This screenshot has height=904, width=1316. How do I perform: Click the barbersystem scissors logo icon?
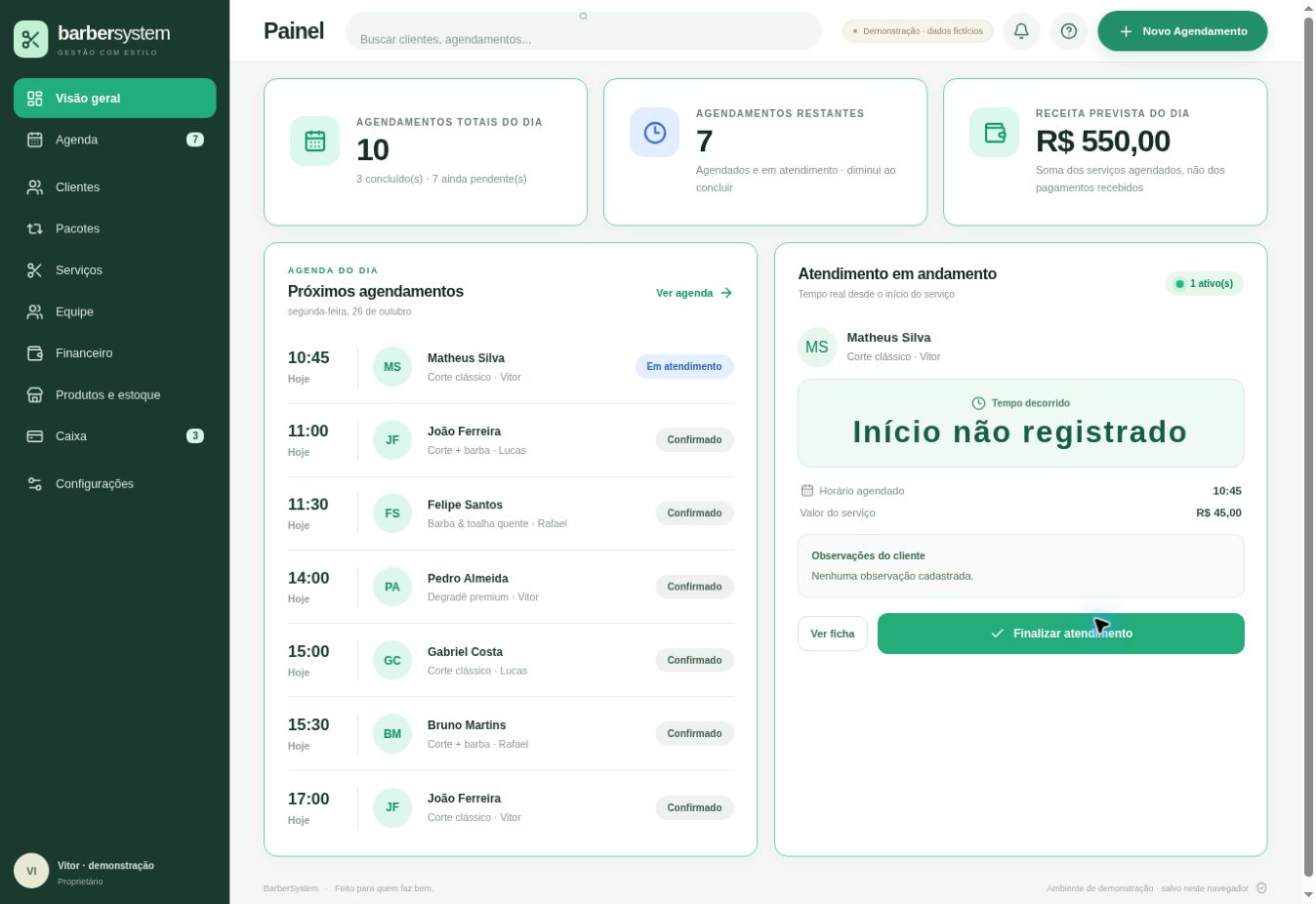coord(31,39)
